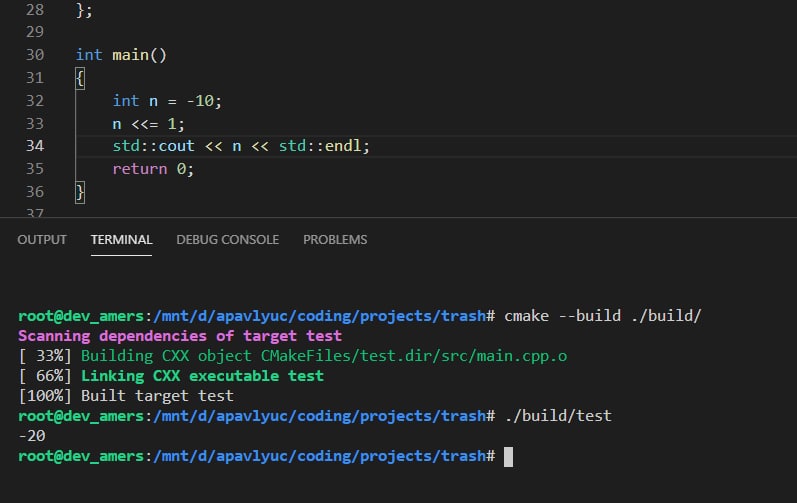797x503 pixels.
Task: Place cursor on 'n <<= 1;' statement
Action: click(x=148, y=124)
